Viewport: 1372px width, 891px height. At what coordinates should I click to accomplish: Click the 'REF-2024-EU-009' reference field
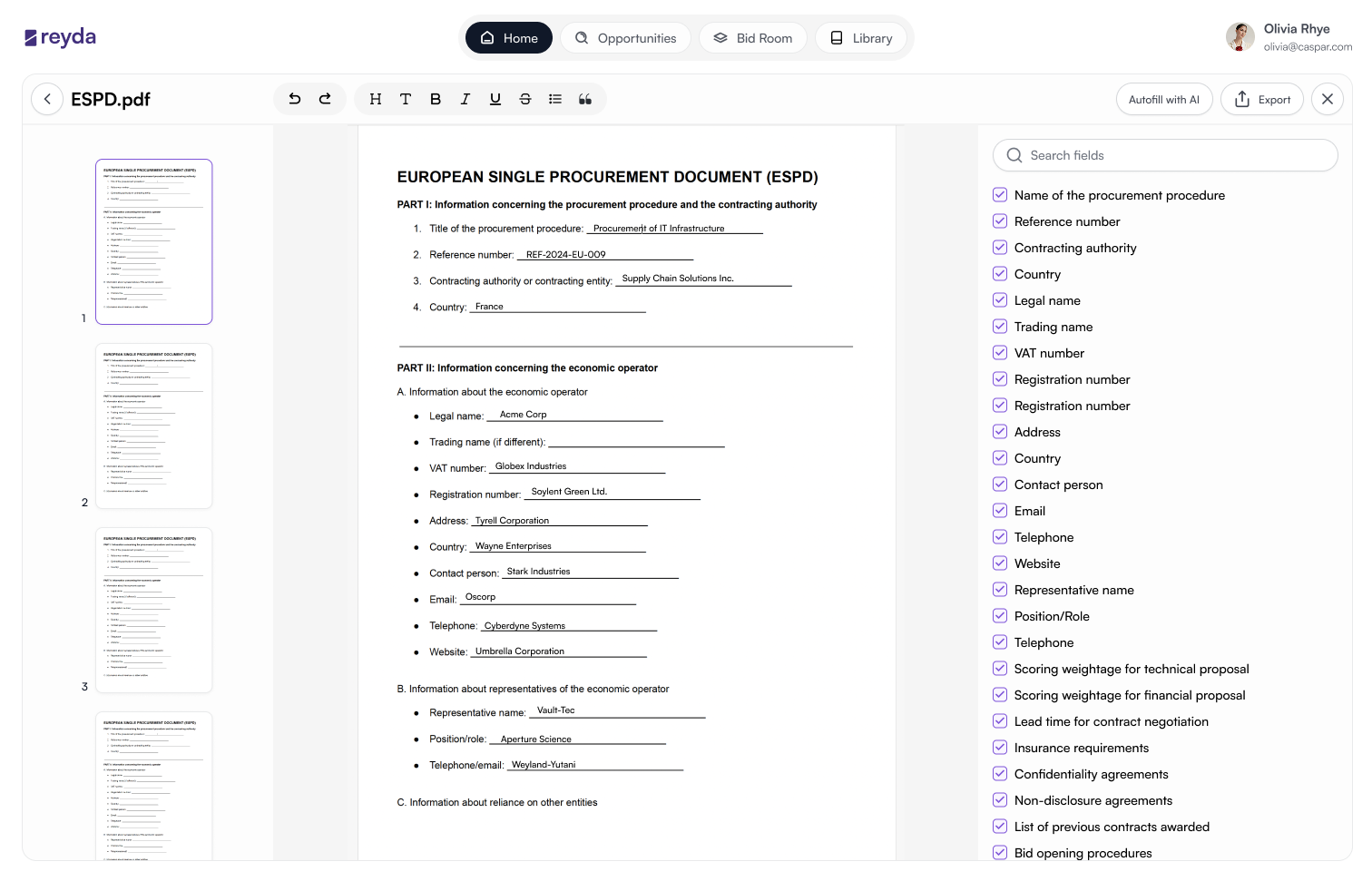[607, 255]
